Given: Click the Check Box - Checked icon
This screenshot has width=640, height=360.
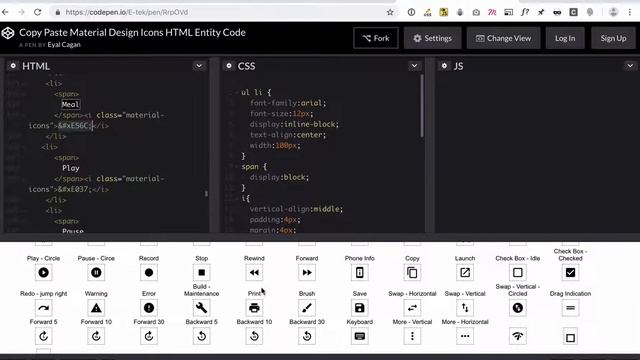Looking at the screenshot, I should (570, 273).
